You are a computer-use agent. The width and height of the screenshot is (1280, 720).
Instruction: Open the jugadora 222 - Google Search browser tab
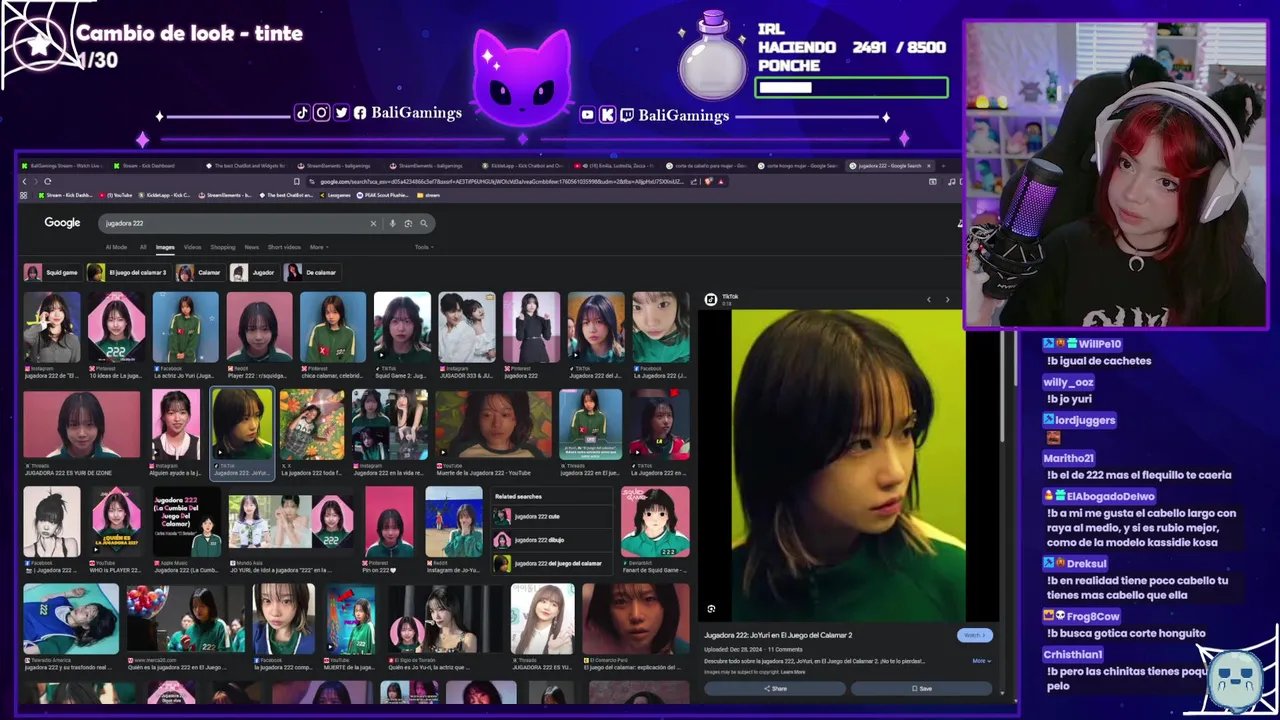click(890, 165)
